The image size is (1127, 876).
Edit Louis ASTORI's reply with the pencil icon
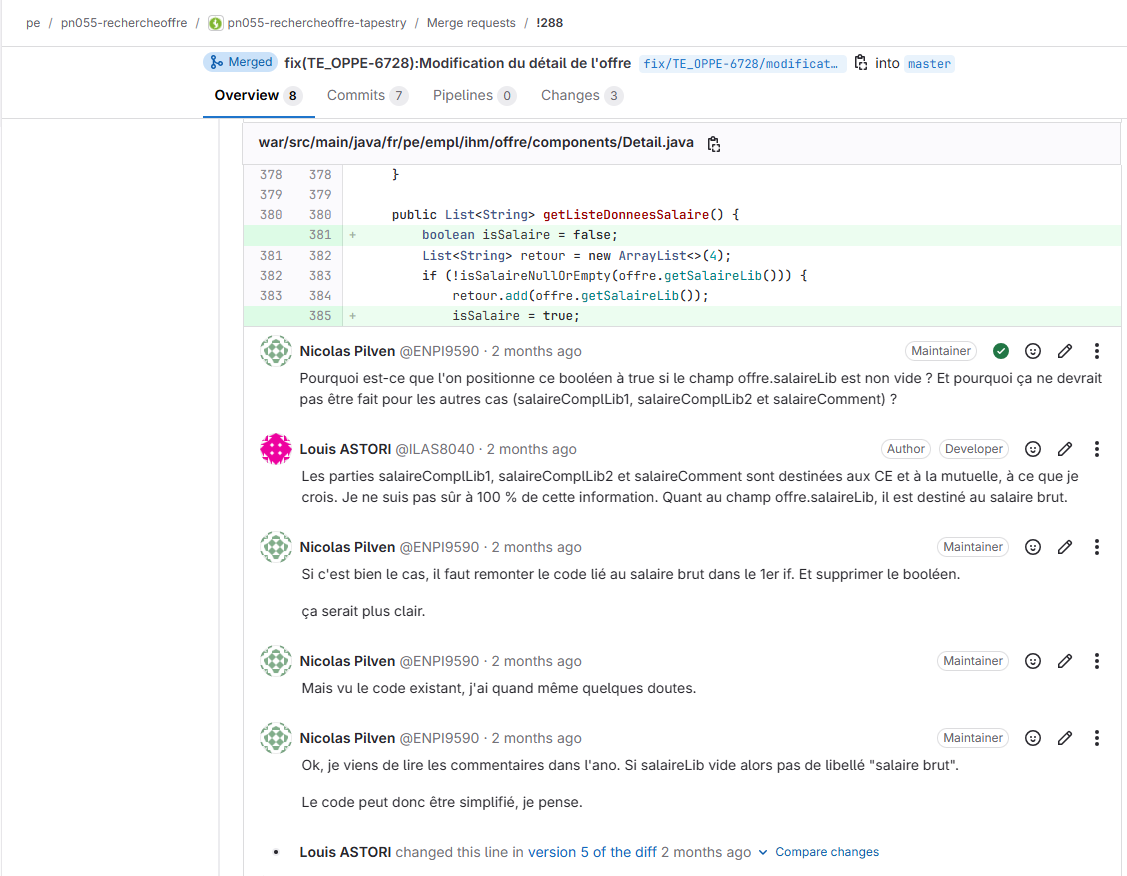click(x=1064, y=448)
